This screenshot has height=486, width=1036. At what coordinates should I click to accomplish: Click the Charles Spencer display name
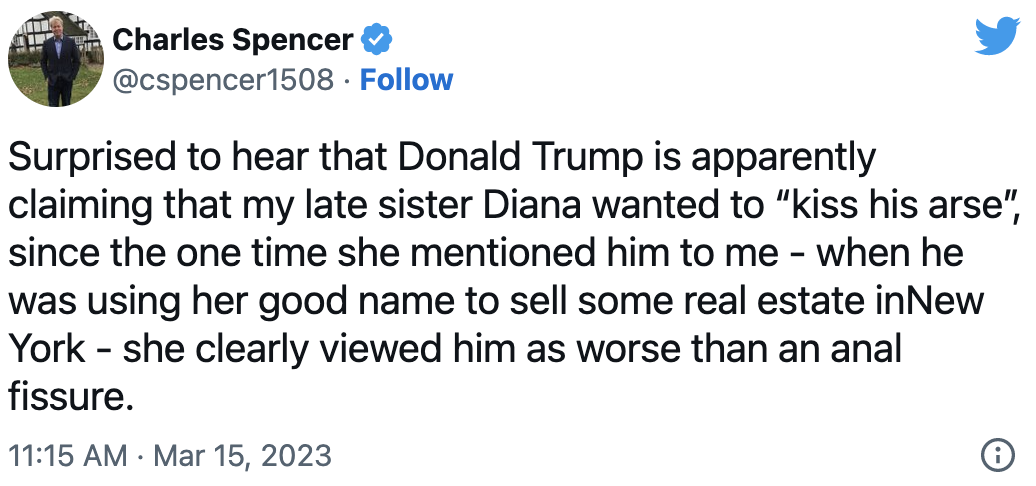[233, 40]
